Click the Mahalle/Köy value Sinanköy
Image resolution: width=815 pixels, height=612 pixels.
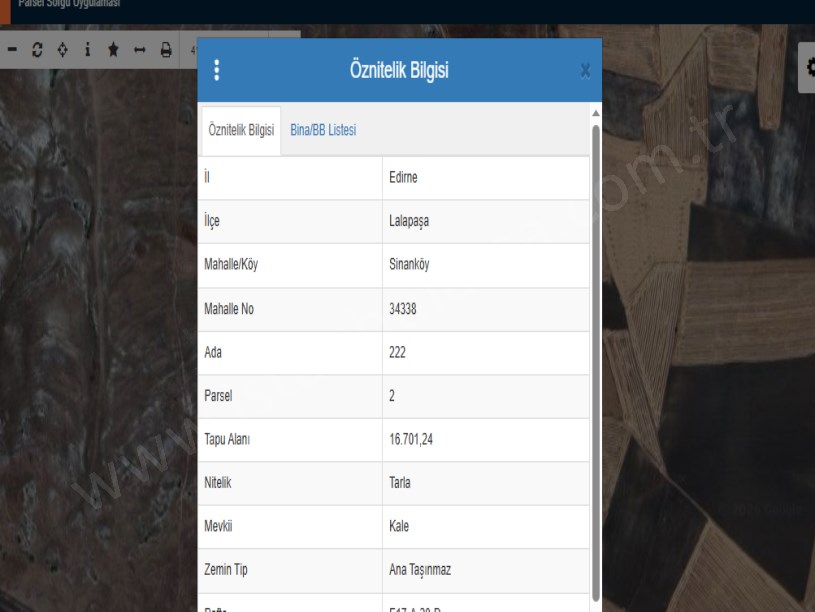pyautogui.click(x=411, y=265)
